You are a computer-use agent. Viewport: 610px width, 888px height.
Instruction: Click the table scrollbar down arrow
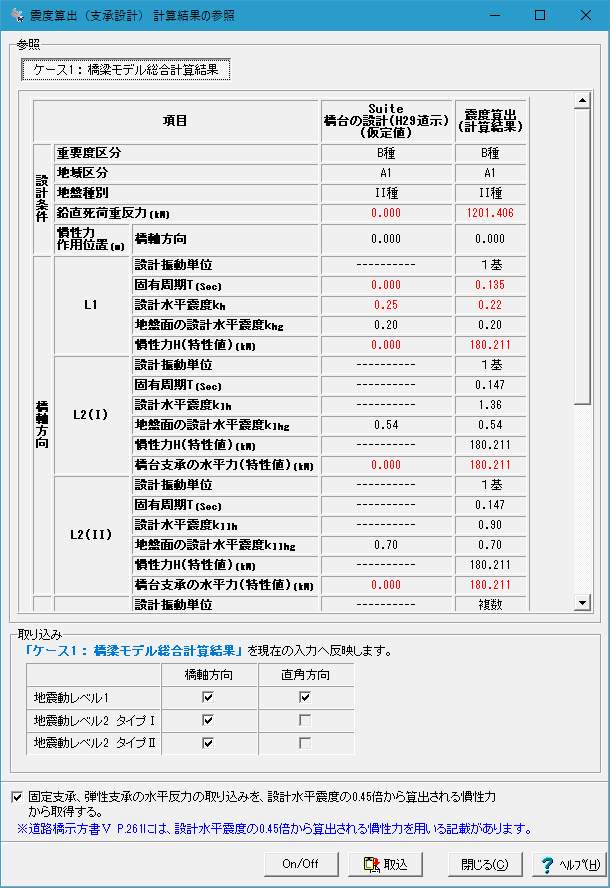pyautogui.click(x=582, y=602)
